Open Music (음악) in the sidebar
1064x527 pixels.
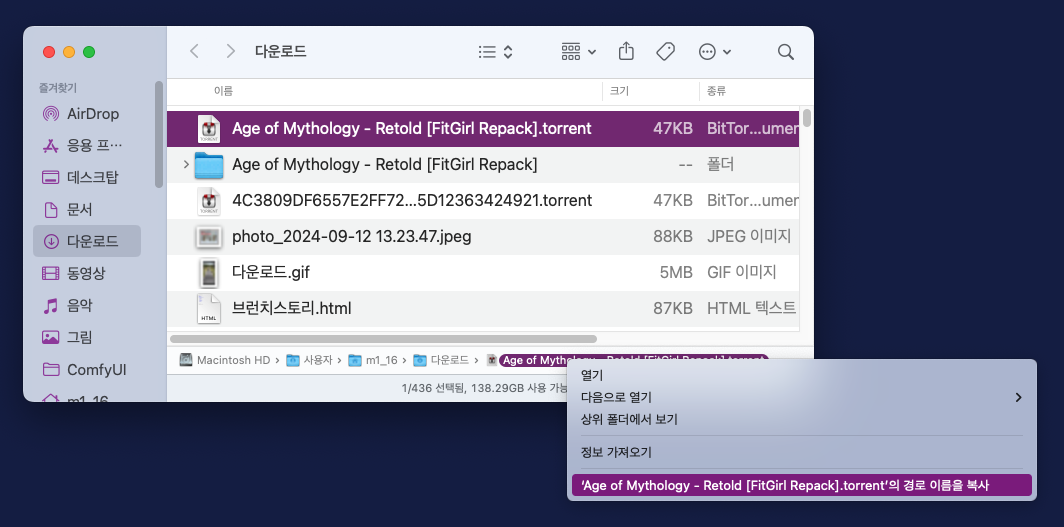click(87, 306)
